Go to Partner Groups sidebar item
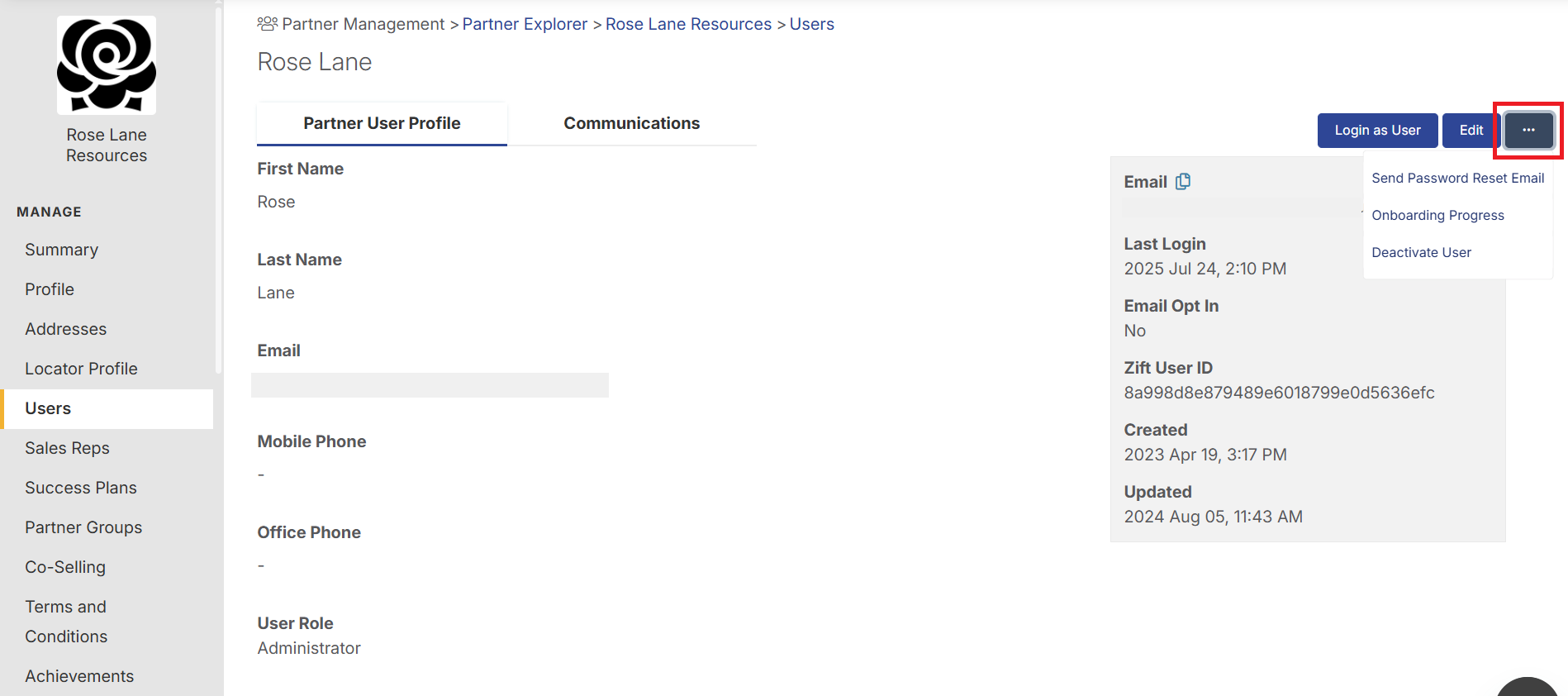The image size is (1568, 696). [x=83, y=527]
